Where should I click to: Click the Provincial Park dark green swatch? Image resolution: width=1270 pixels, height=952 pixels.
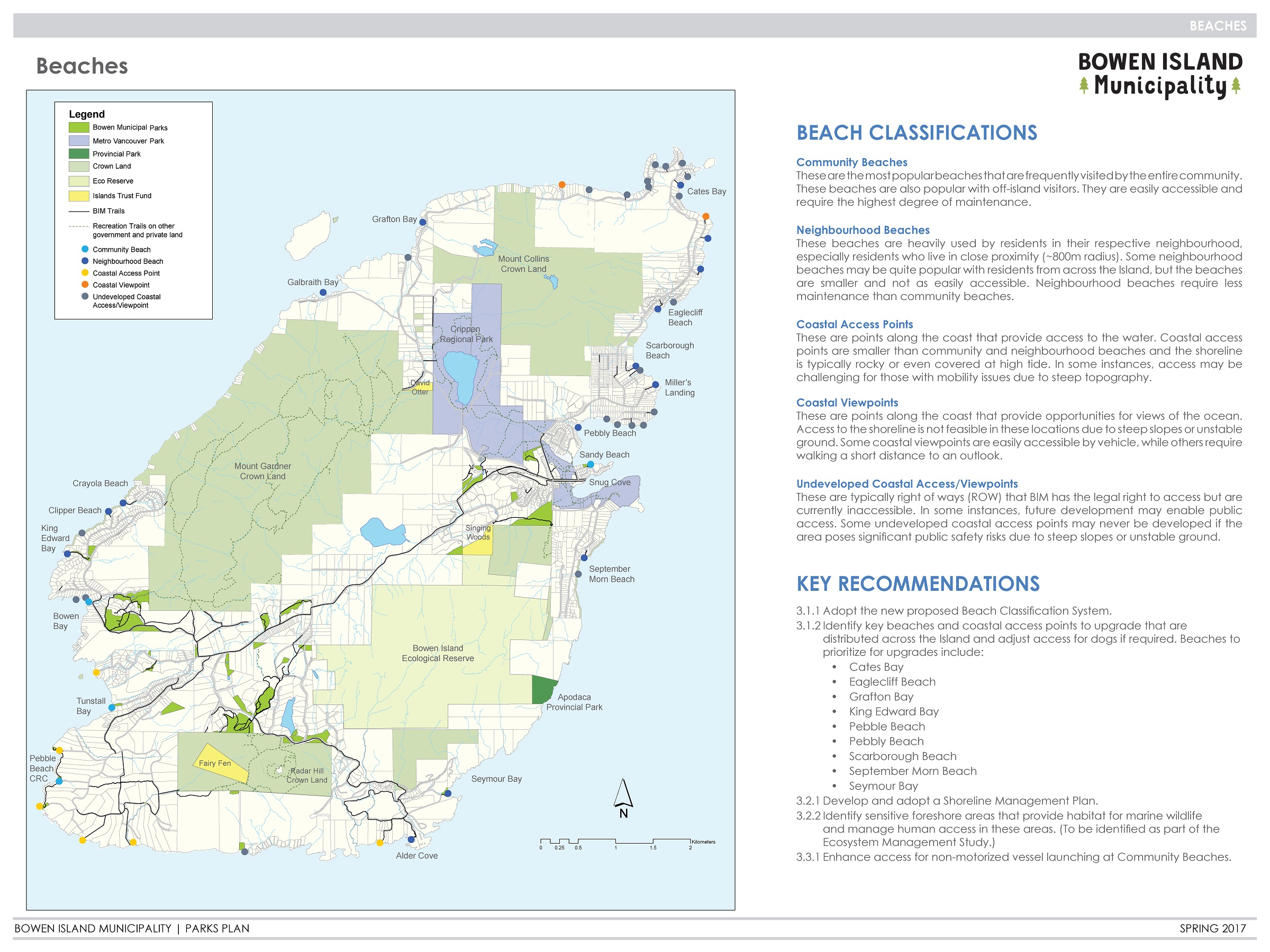[x=79, y=154]
